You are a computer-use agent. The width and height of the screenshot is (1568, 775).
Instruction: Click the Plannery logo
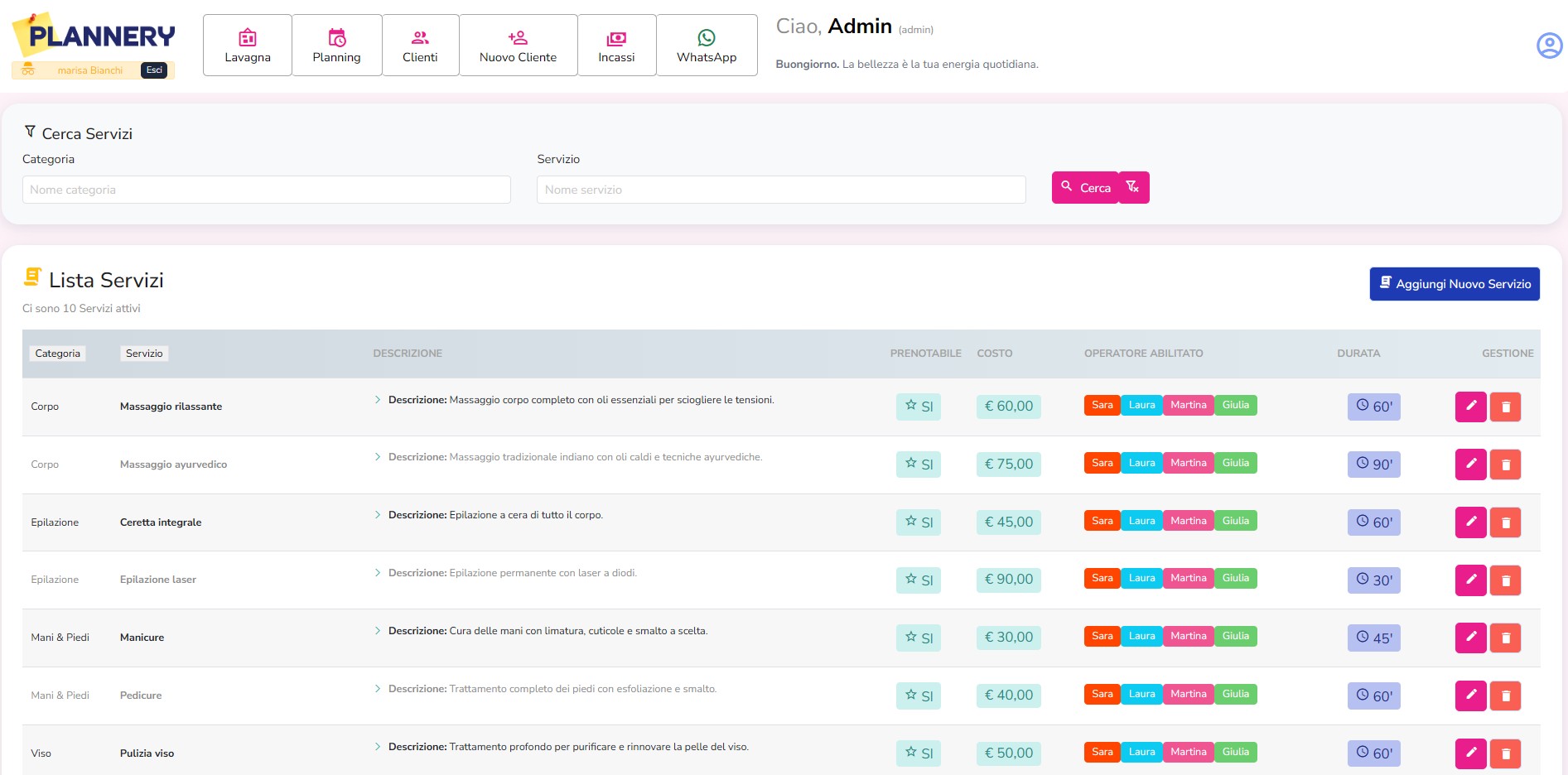point(94,35)
